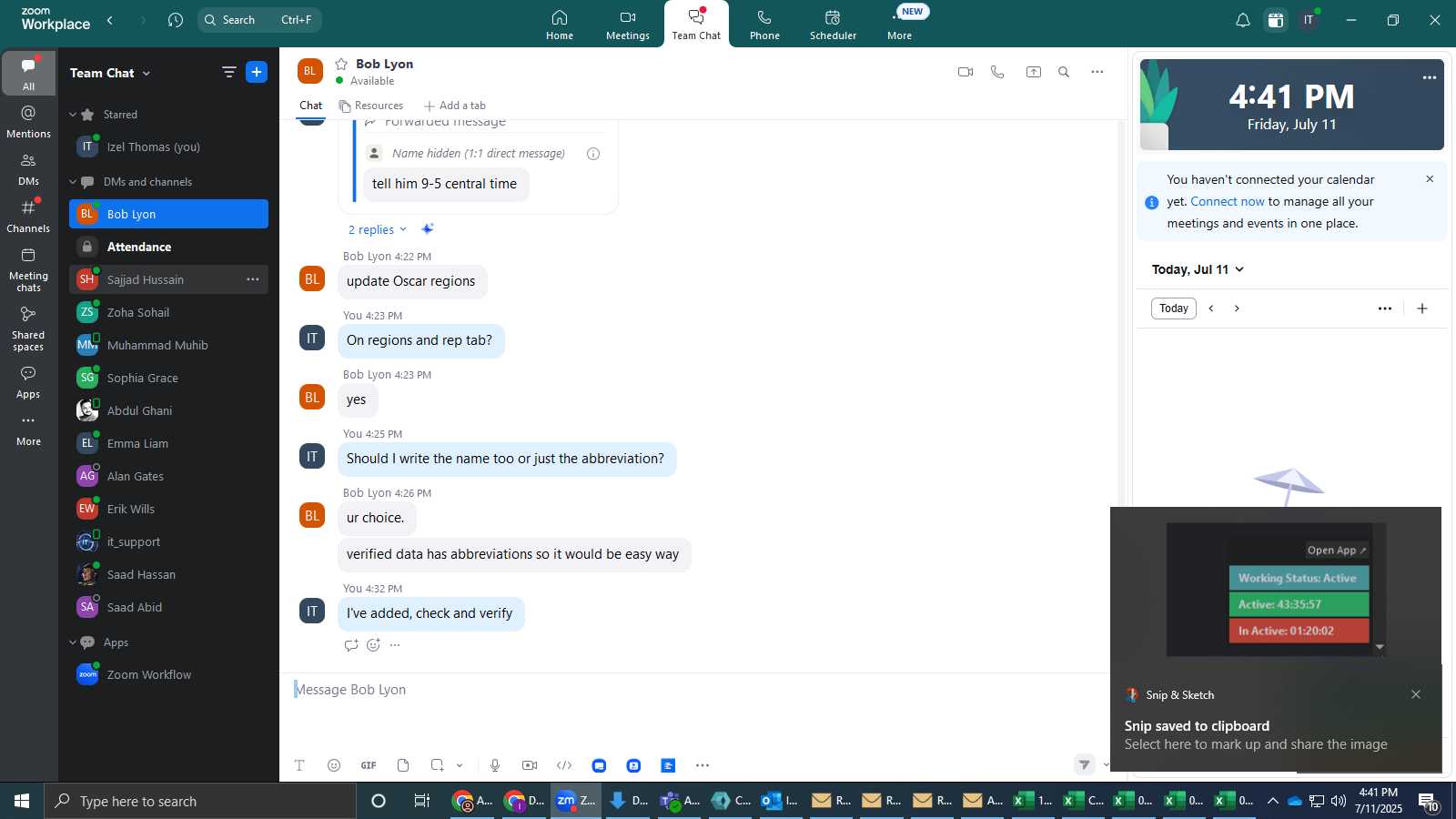Open the Phone tab
The image size is (1456, 819).
point(764,25)
